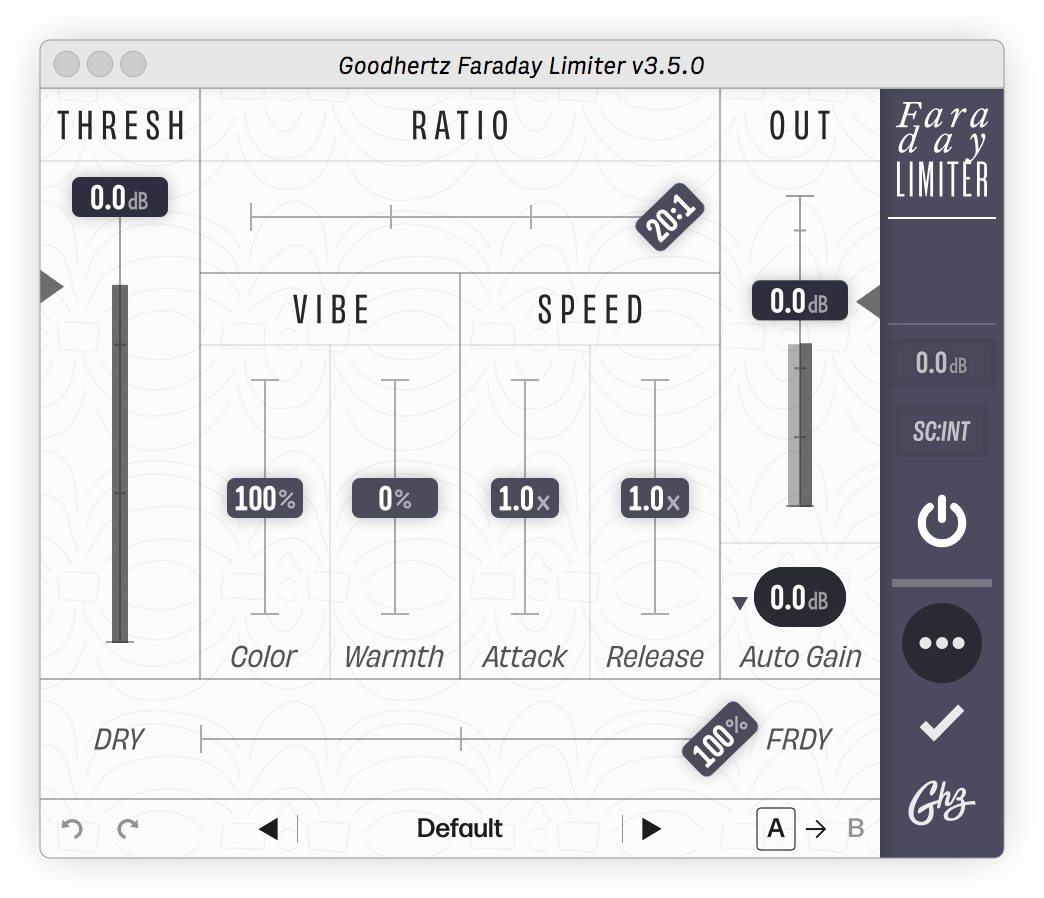The width and height of the screenshot is (1044, 898).
Task: Click the THRESH section header
Action: 121,126
